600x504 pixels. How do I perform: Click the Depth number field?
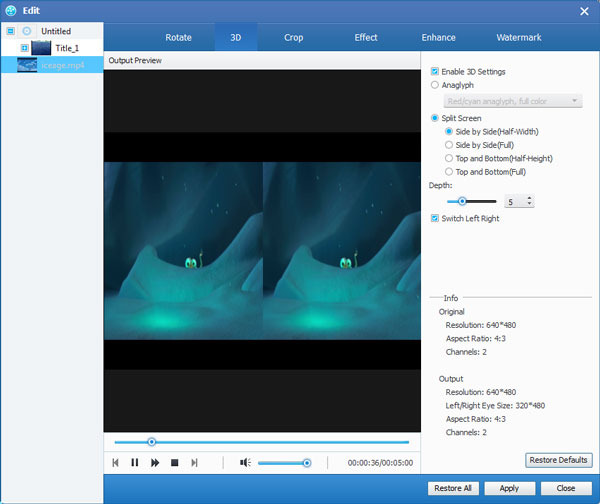515,201
